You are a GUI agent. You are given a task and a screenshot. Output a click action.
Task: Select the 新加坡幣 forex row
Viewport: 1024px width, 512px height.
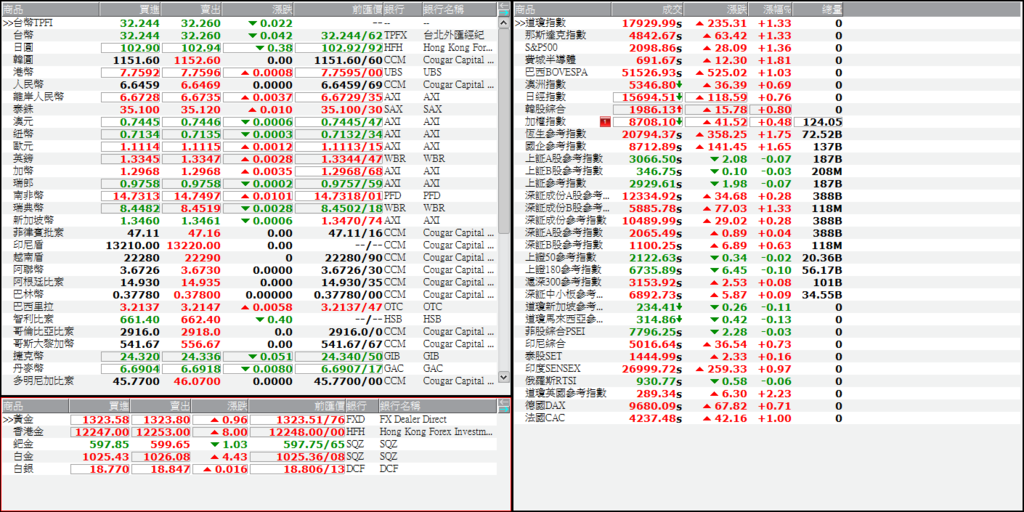(x=249, y=221)
